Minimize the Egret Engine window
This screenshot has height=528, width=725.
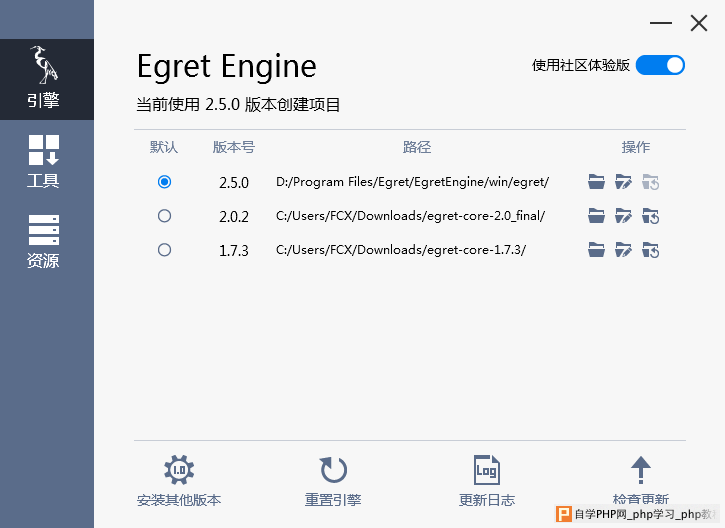tap(661, 23)
